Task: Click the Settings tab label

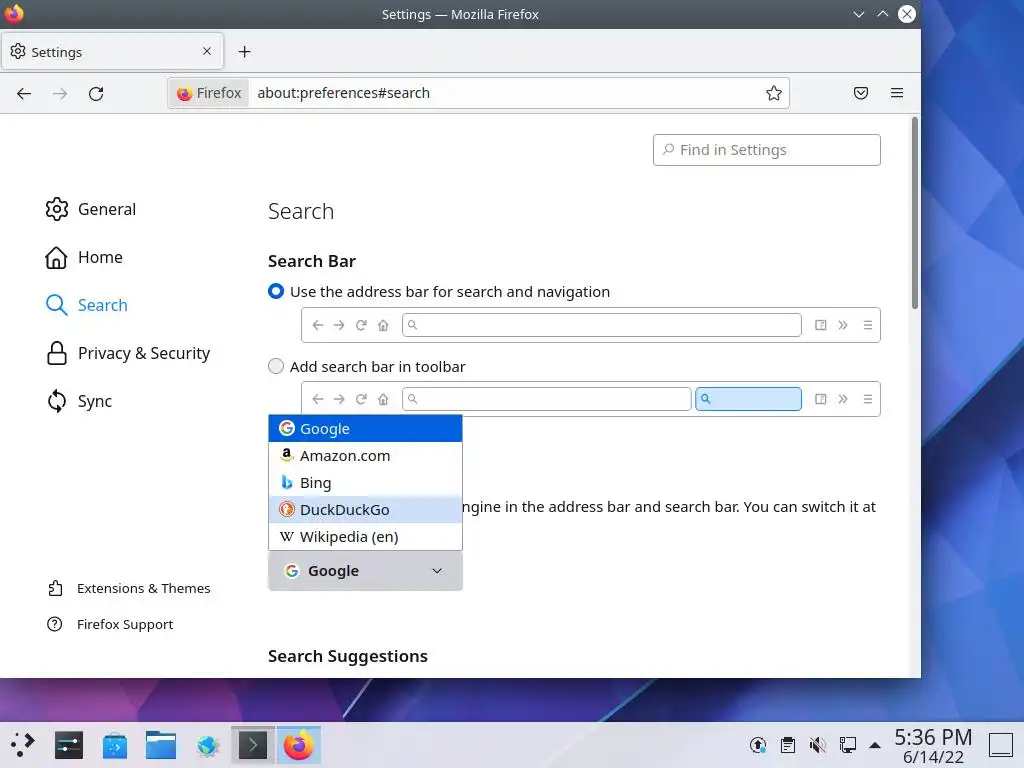Action: (x=57, y=52)
